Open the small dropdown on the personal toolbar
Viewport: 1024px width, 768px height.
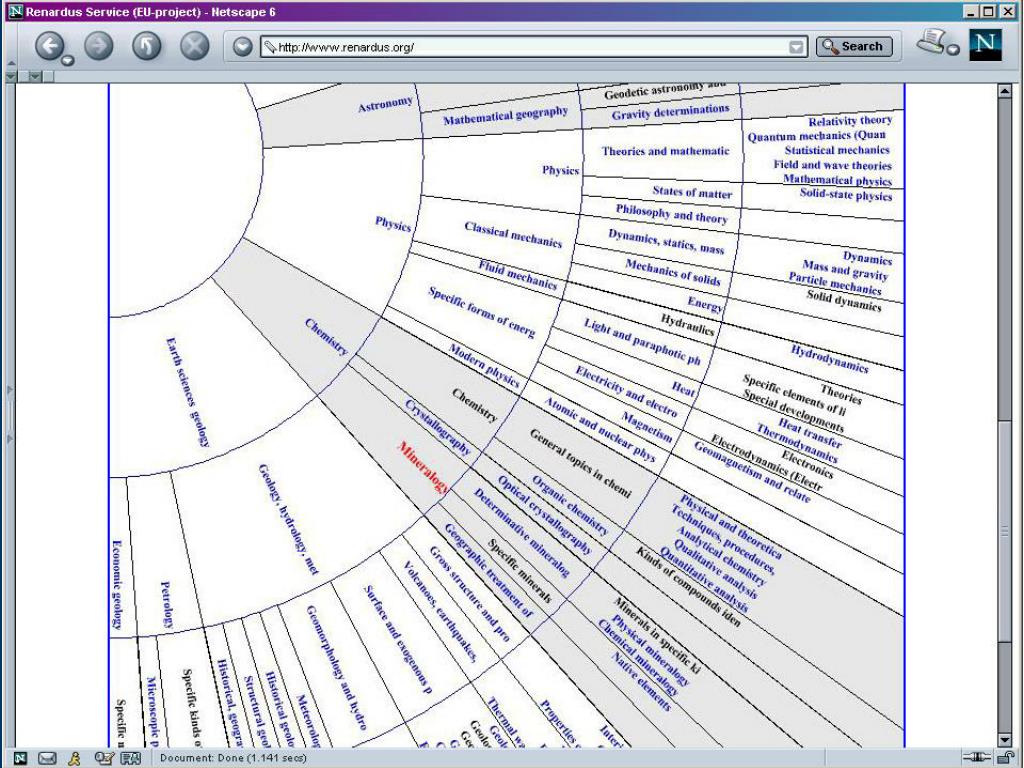(x=35, y=76)
